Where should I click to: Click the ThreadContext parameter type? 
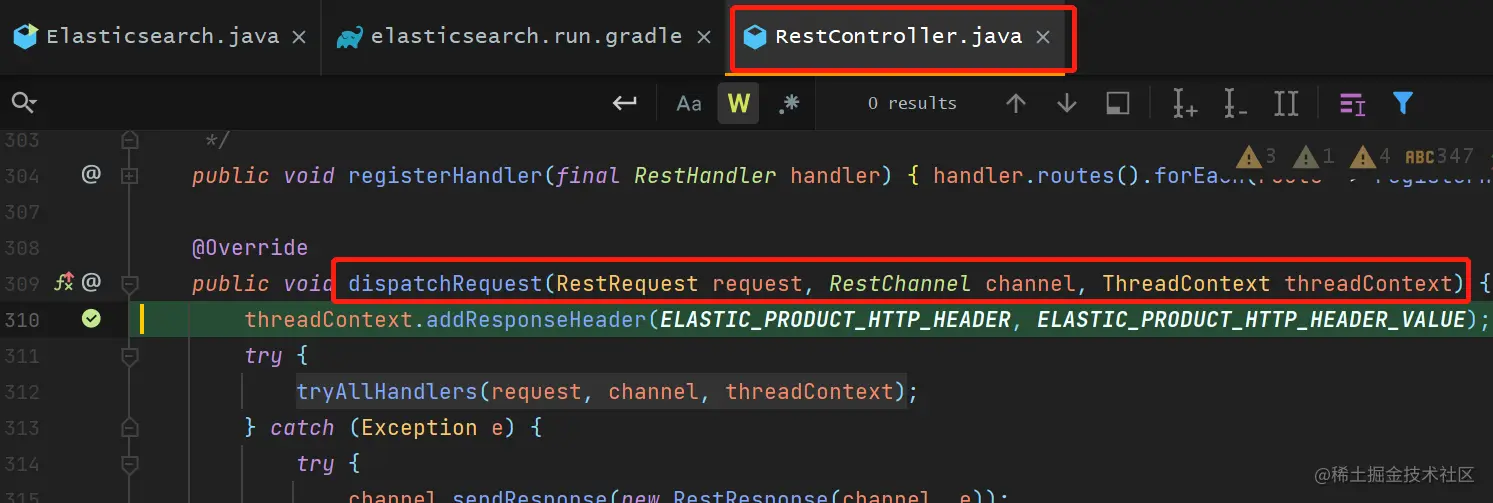pos(1186,284)
